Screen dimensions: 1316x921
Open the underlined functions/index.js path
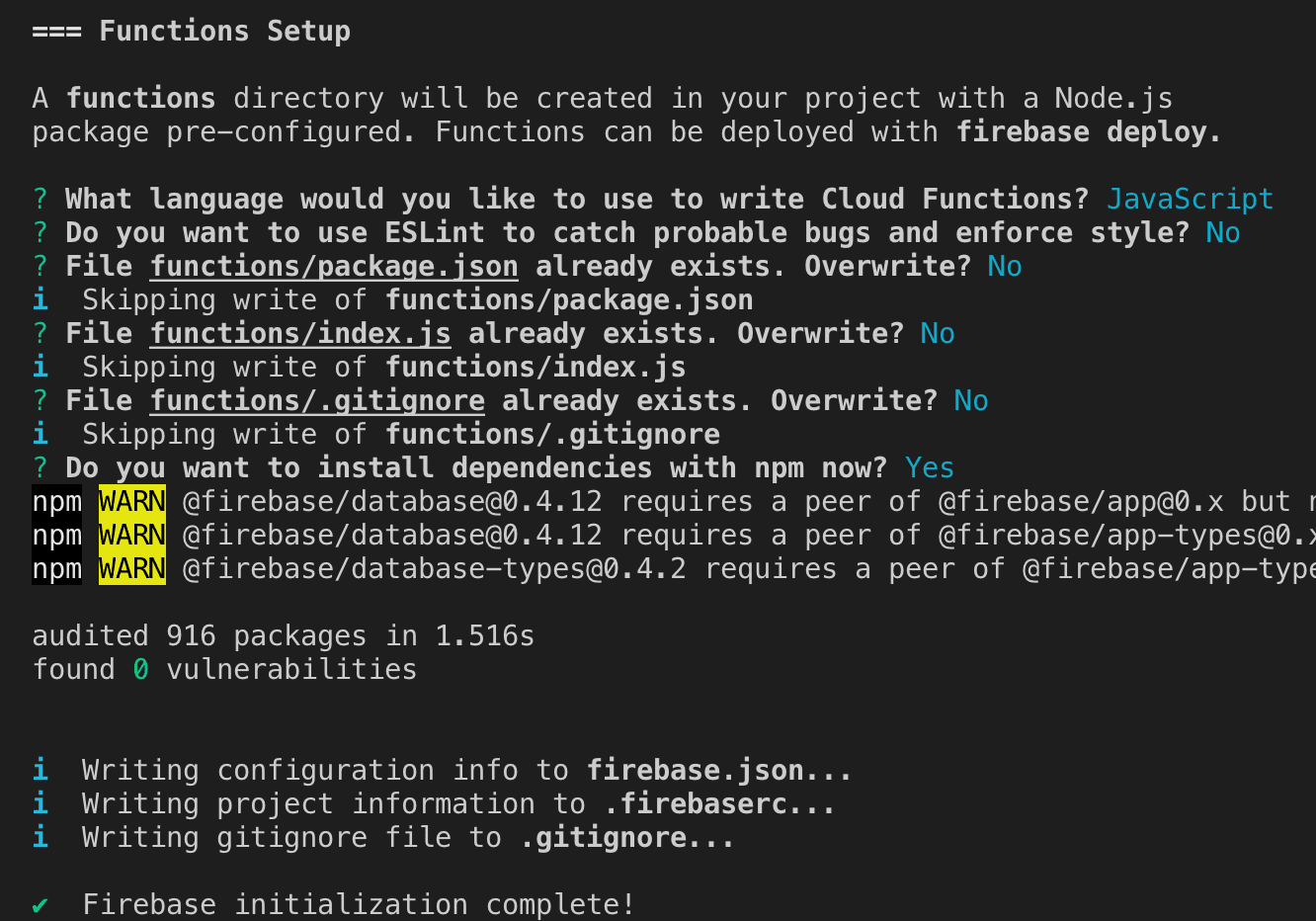click(x=300, y=334)
